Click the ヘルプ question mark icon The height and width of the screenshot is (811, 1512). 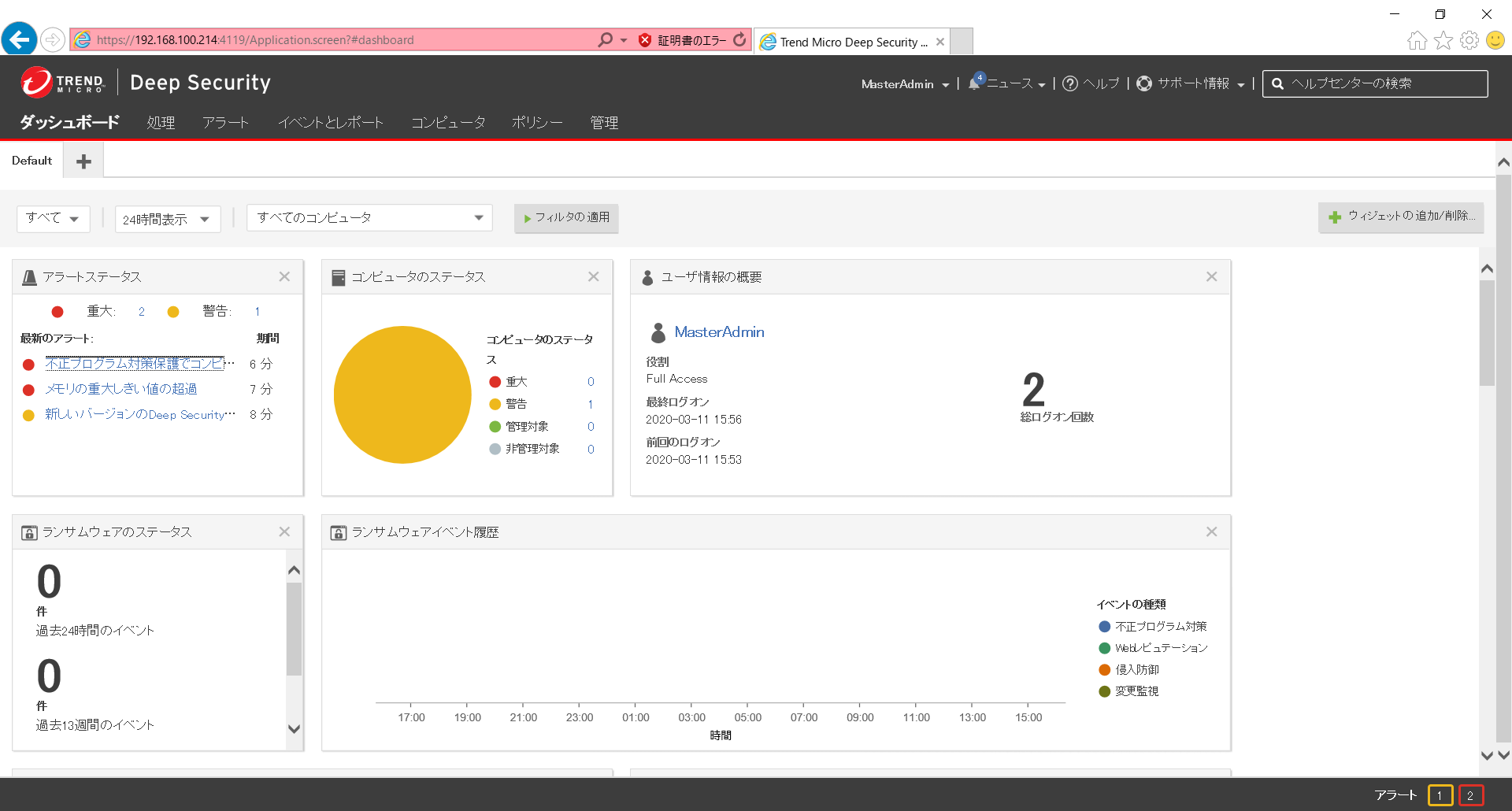1069,83
